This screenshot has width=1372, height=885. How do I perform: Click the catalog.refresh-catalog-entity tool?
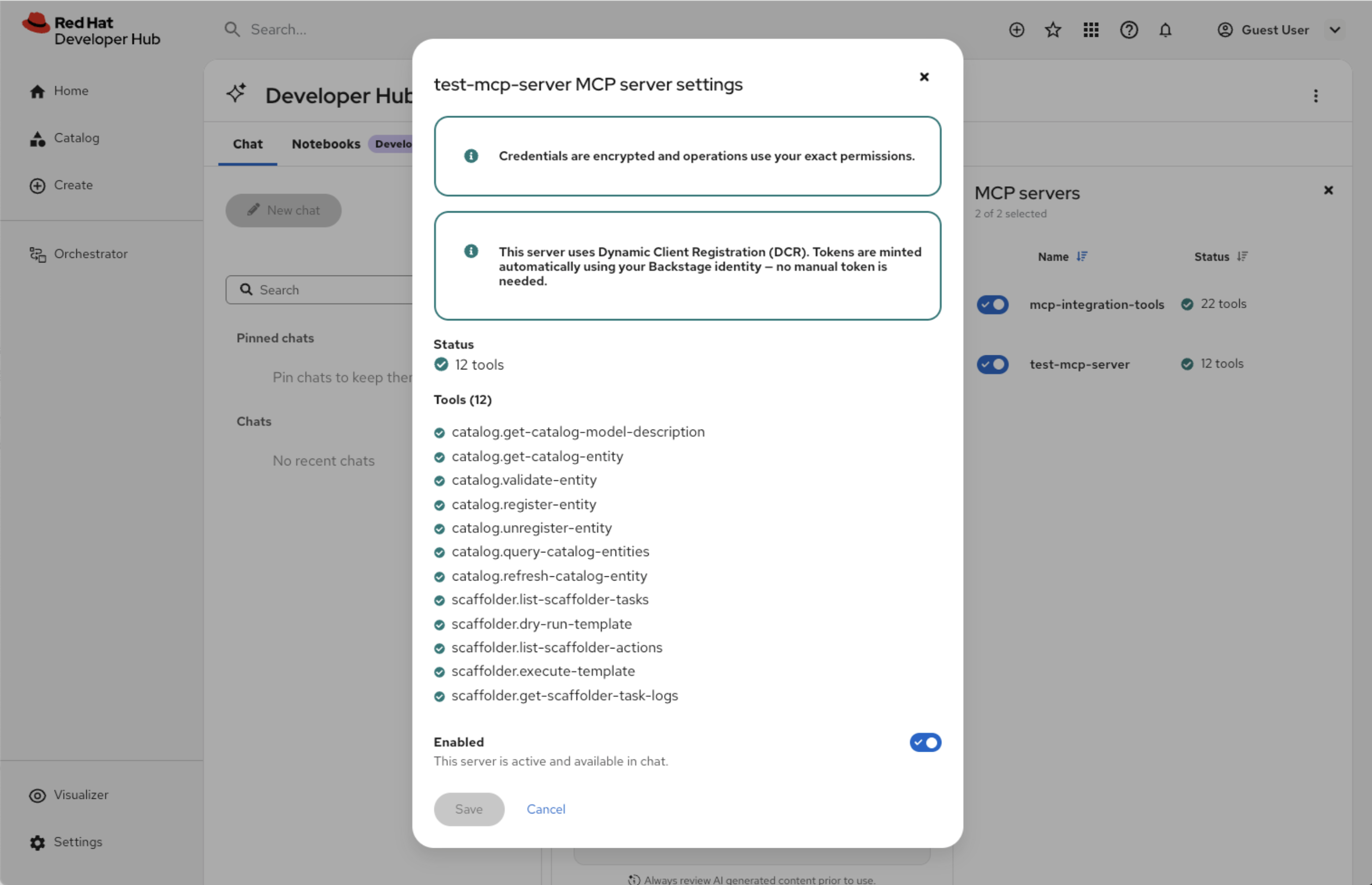[550, 576]
